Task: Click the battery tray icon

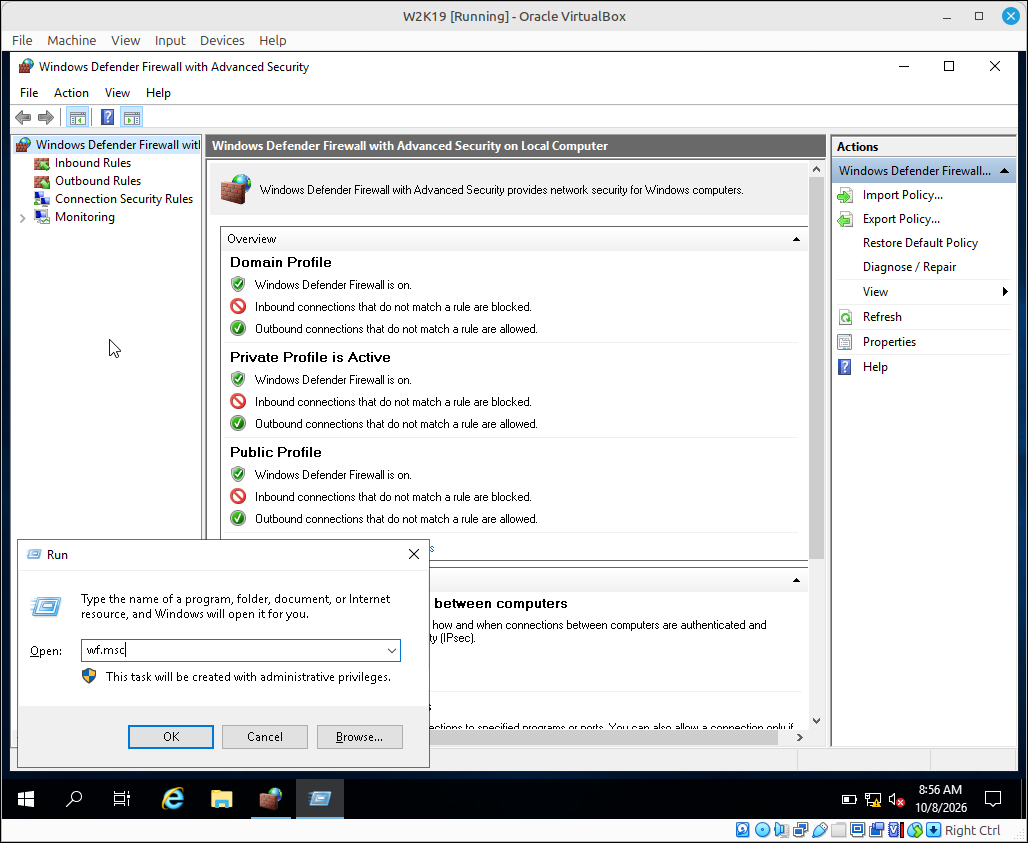Action: (849, 800)
